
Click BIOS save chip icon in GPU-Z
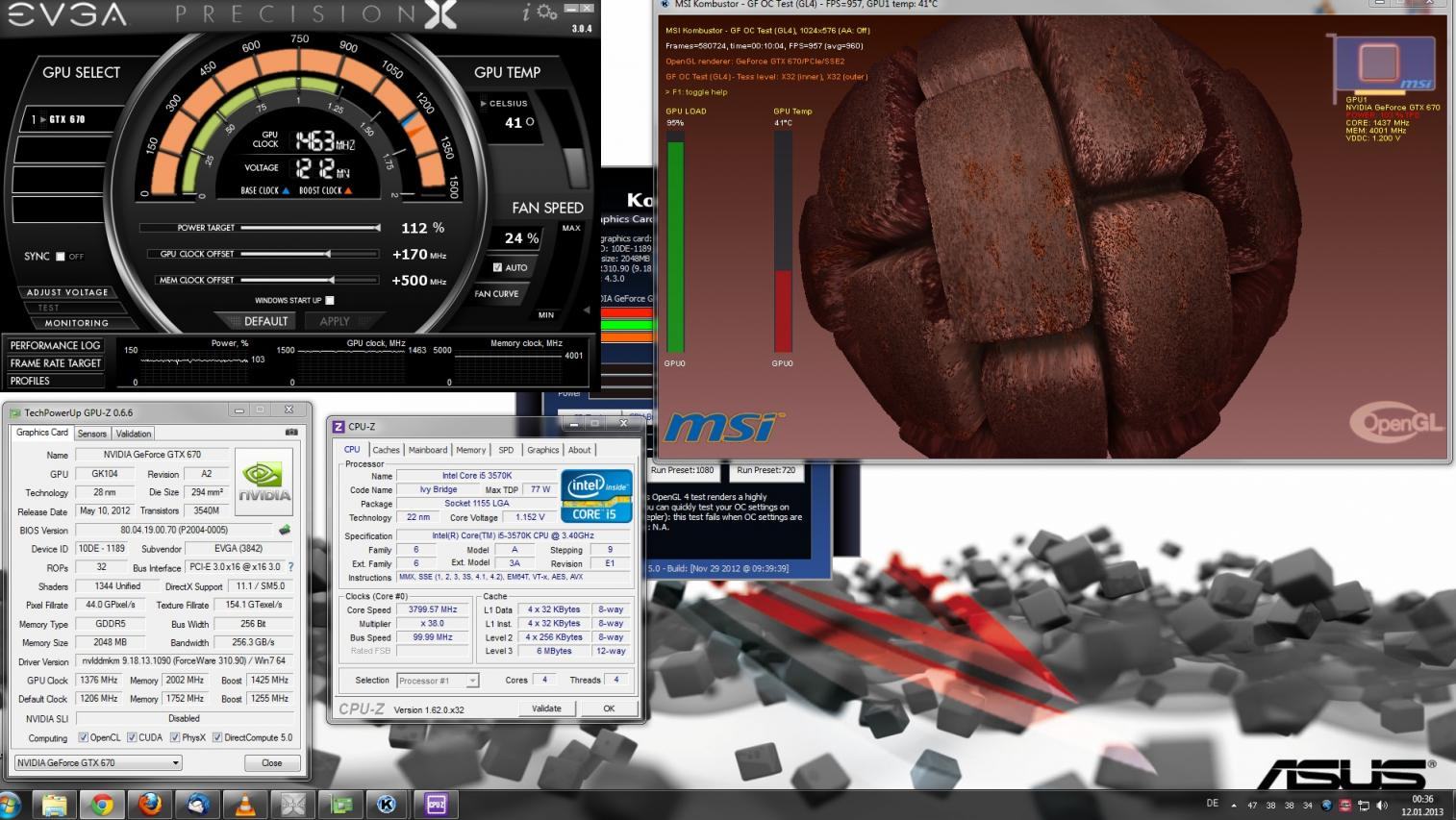tap(285, 530)
